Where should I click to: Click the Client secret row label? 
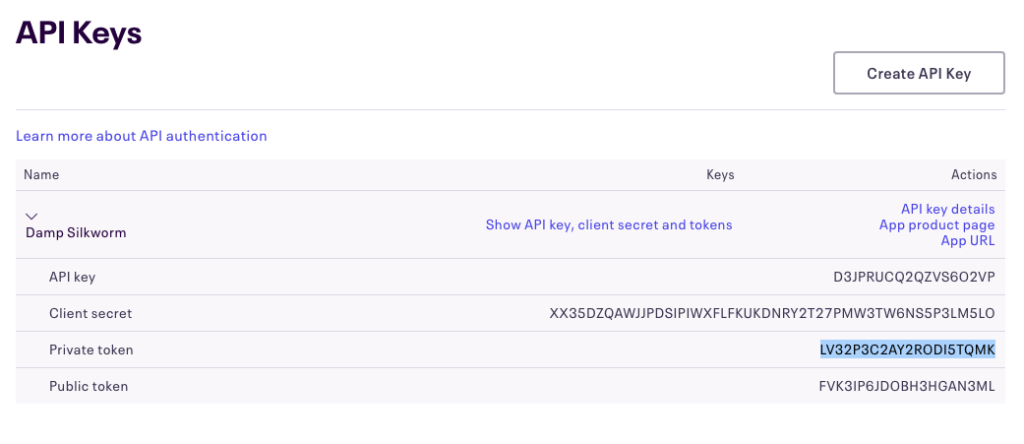(91, 313)
